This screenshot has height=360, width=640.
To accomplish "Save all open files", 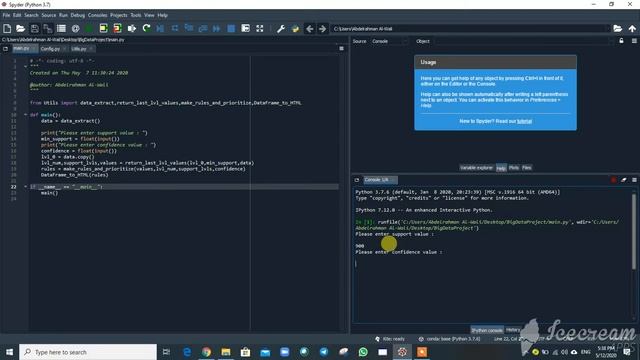I will click(x=48, y=29).
